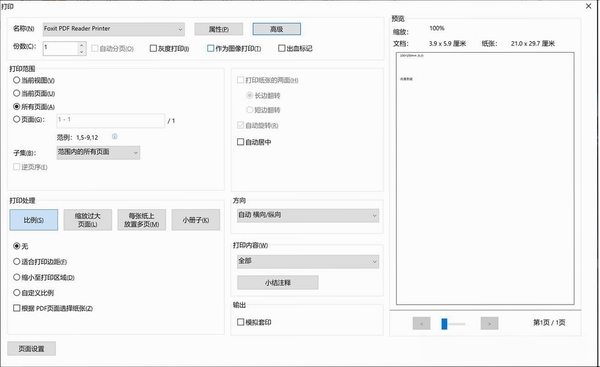Enable 出血标记 checkbox
The image size is (600, 367).
282,48
